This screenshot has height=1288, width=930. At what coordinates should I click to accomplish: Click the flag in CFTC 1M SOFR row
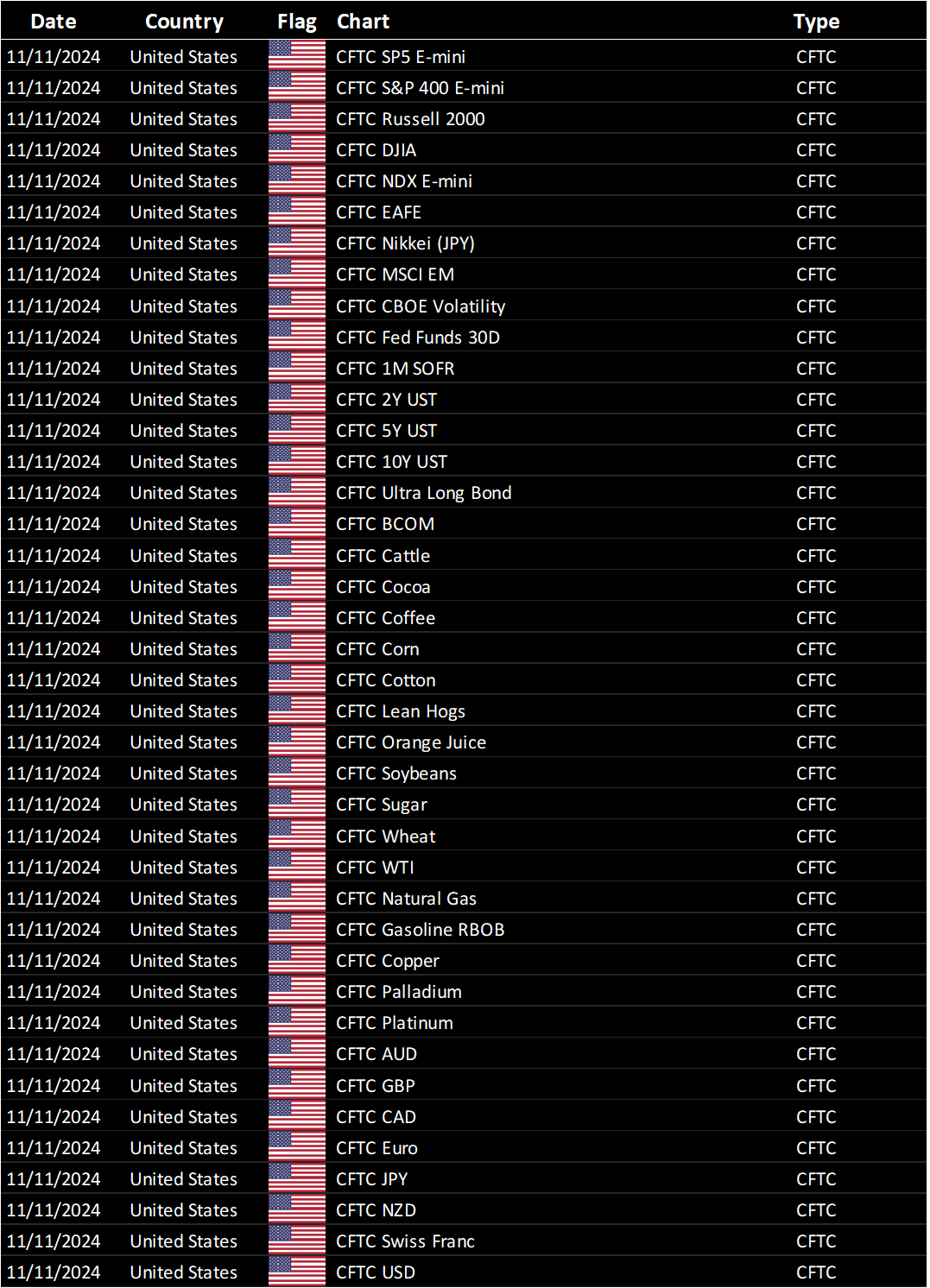(x=297, y=368)
